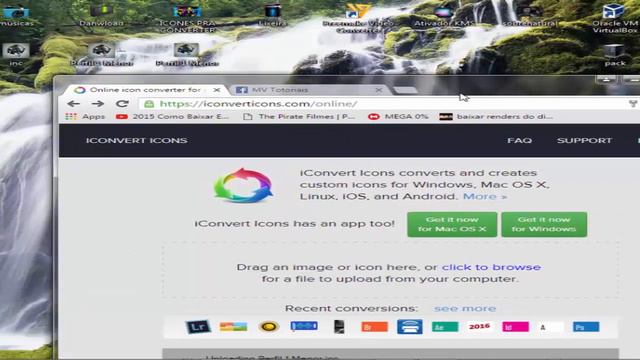Open a new tab with the blank tab button
The image size is (640, 360).
point(405,90)
